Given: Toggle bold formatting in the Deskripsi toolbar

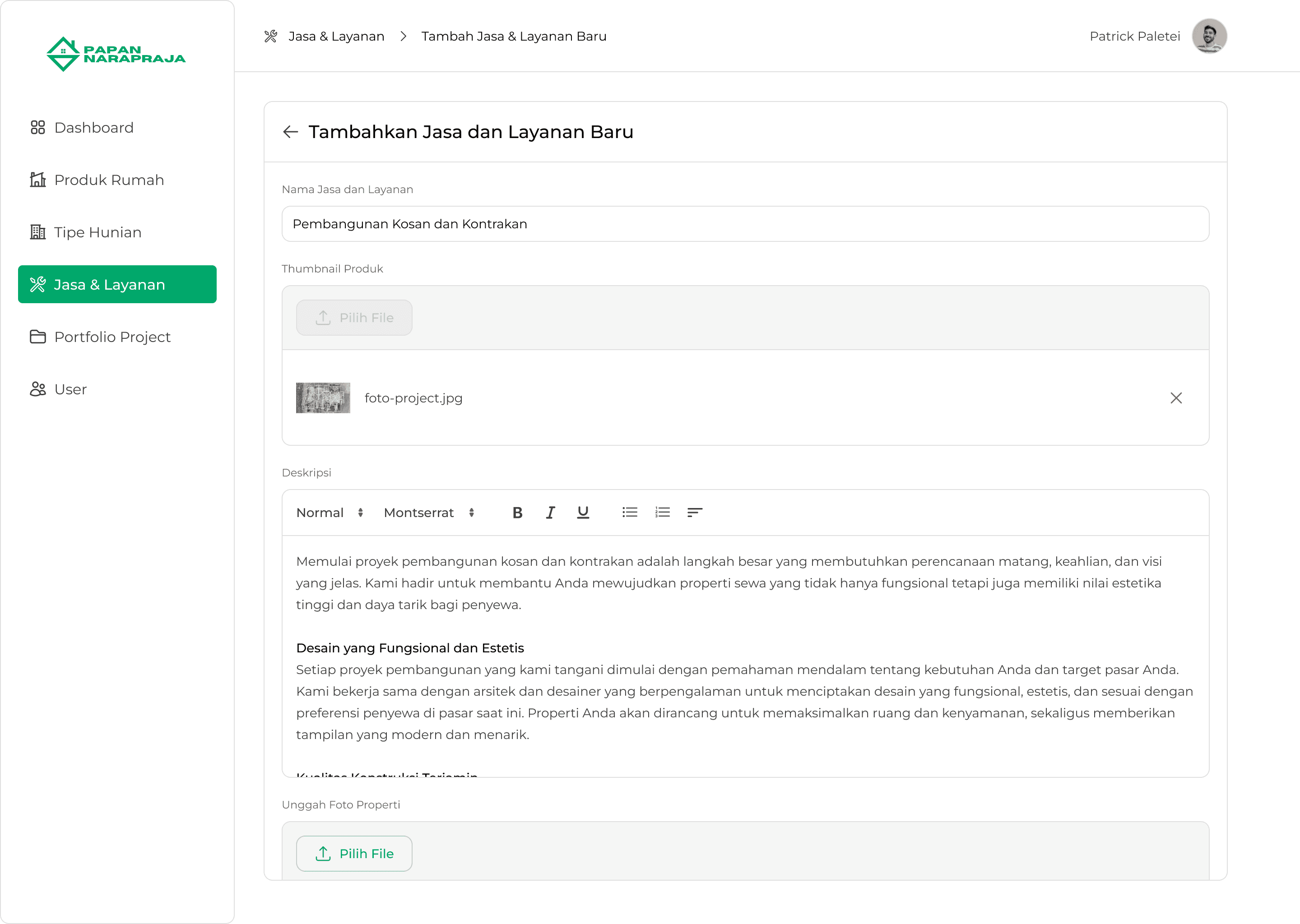Looking at the screenshot, I should (x=517, y=513).
